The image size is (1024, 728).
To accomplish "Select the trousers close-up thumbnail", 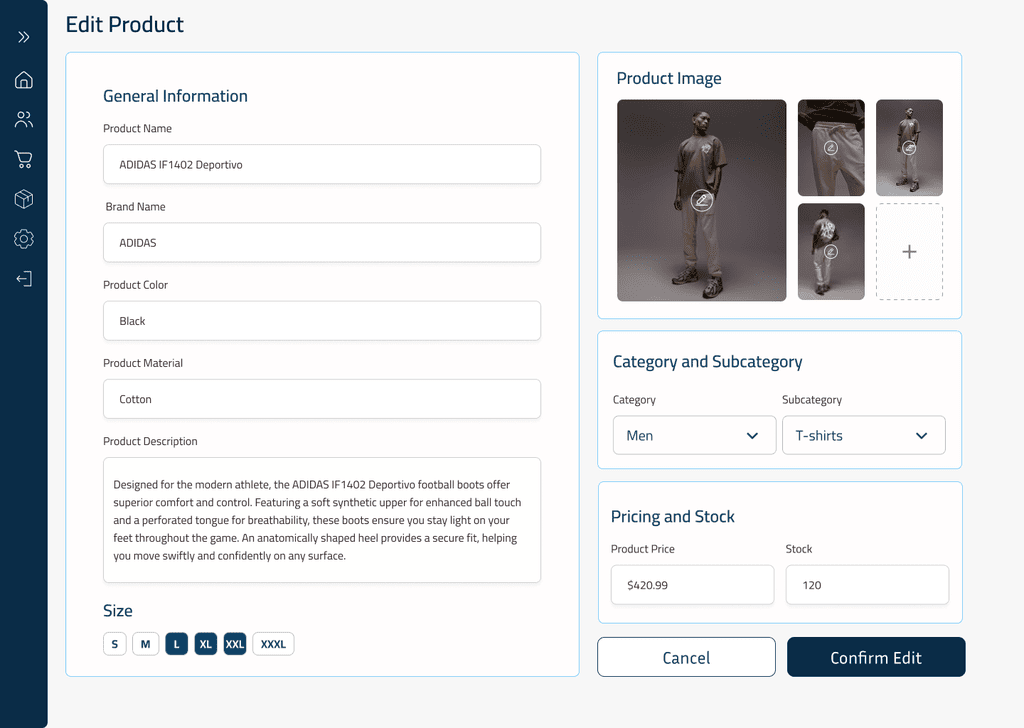I will point(831,148).
